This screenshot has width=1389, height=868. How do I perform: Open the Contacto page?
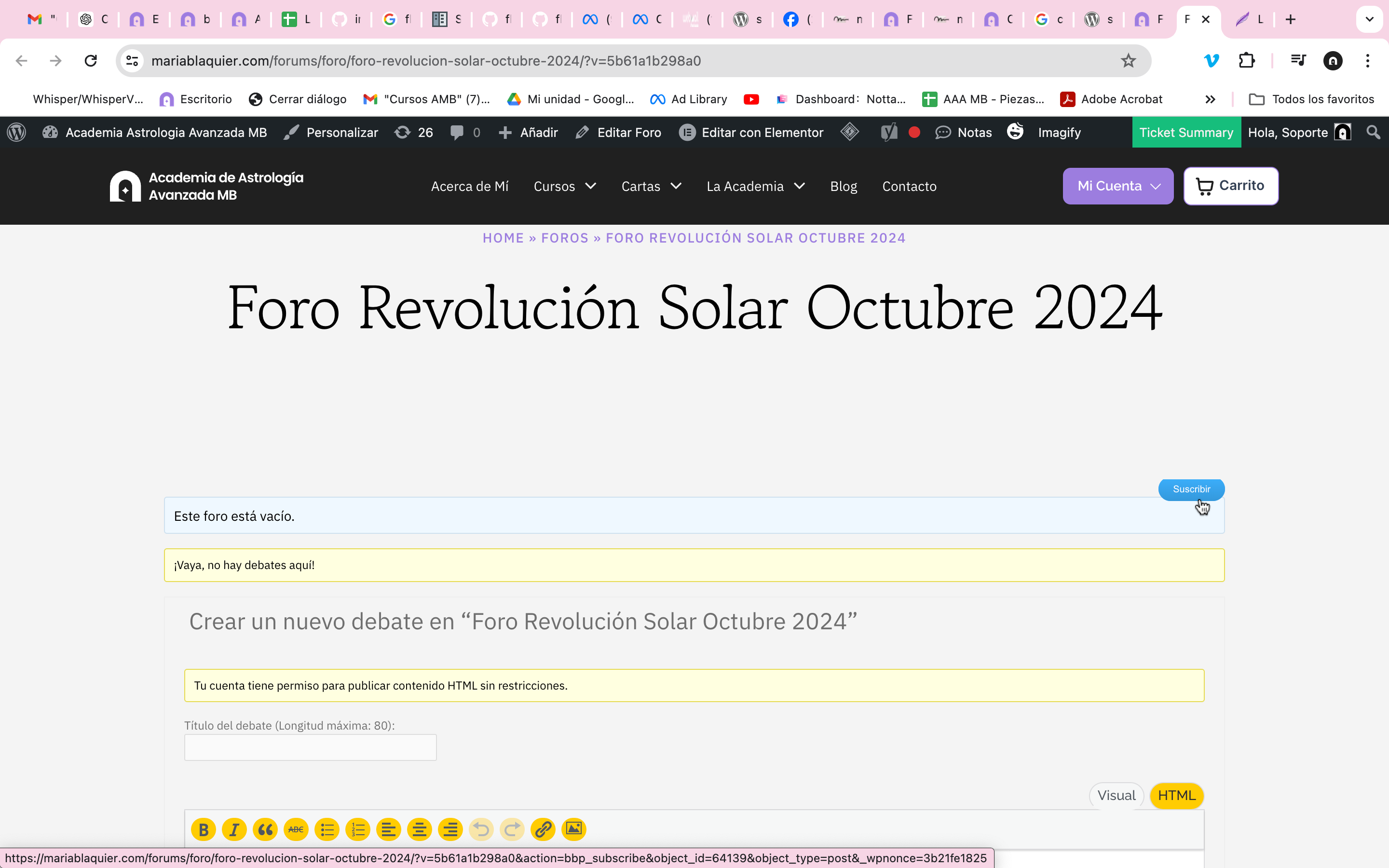(909, 186)
